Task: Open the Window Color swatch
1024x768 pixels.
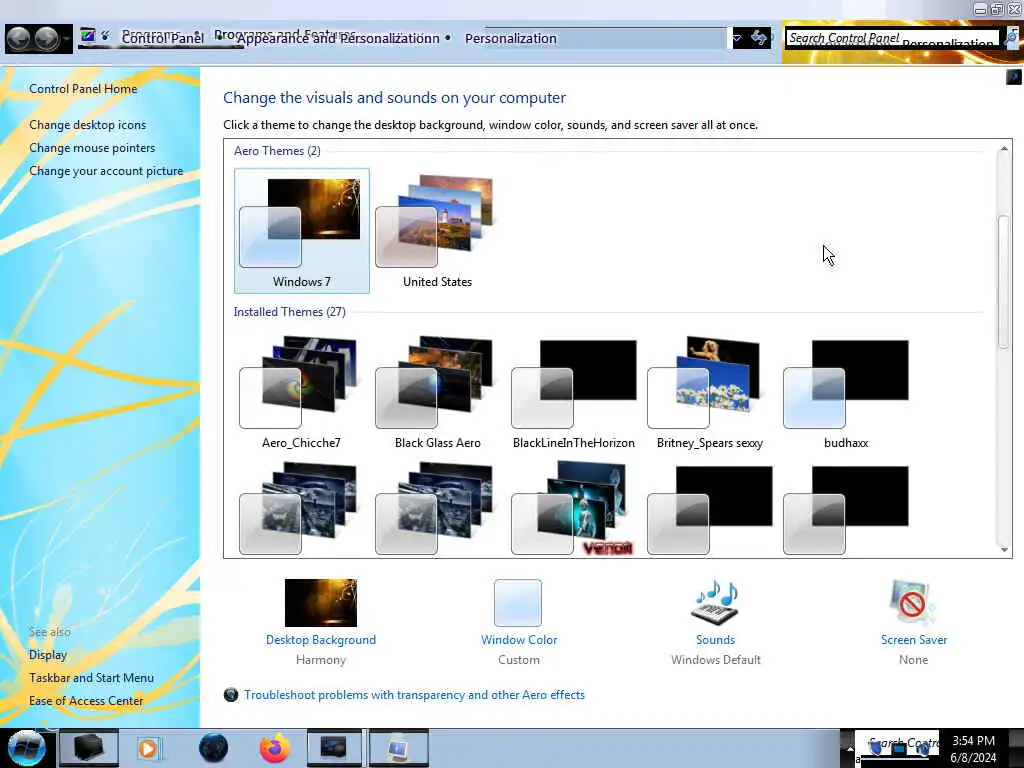Action: click(x=519, y=603)
